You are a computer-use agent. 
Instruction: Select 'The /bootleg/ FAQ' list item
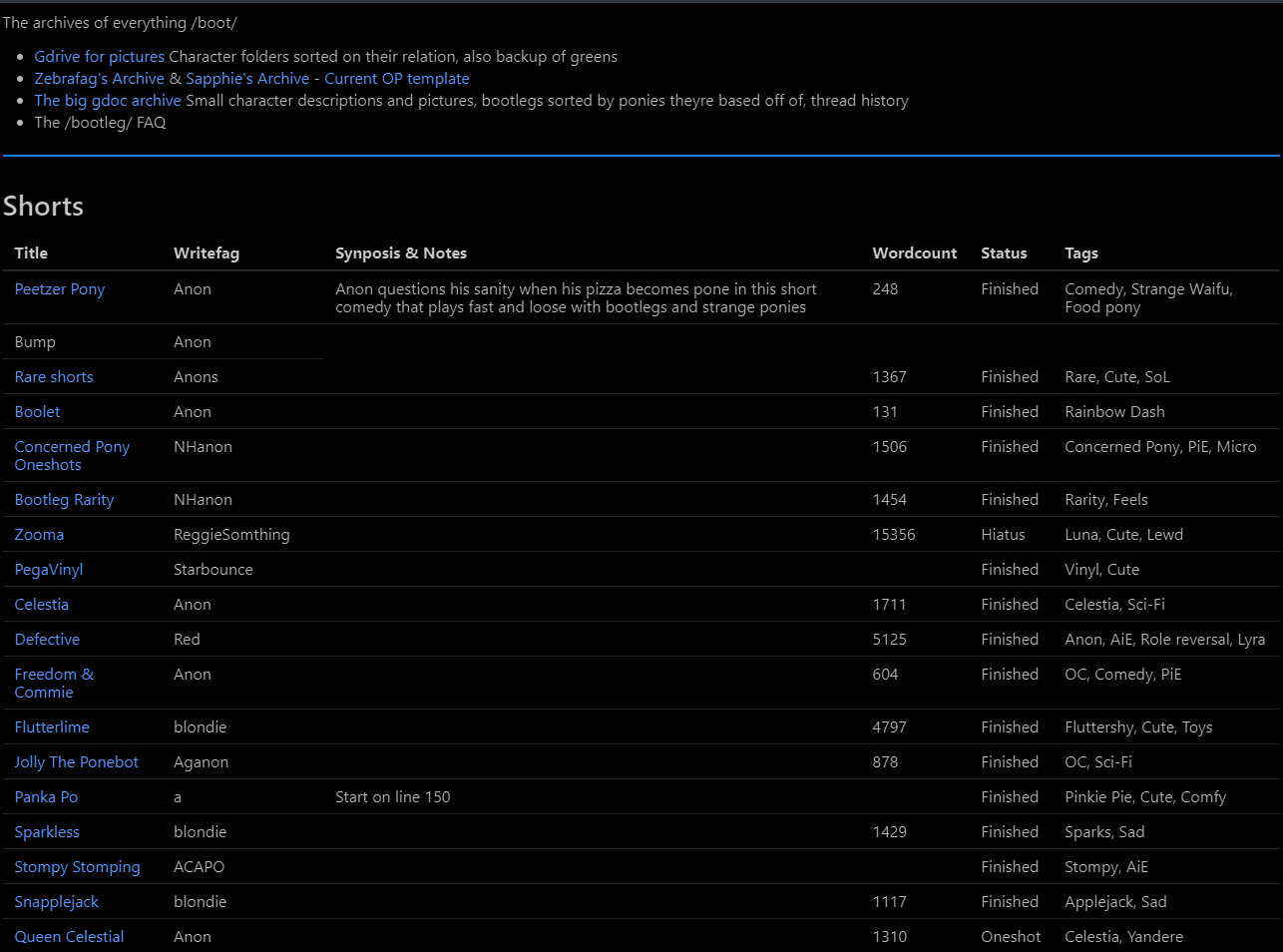[x=100, y=123]
